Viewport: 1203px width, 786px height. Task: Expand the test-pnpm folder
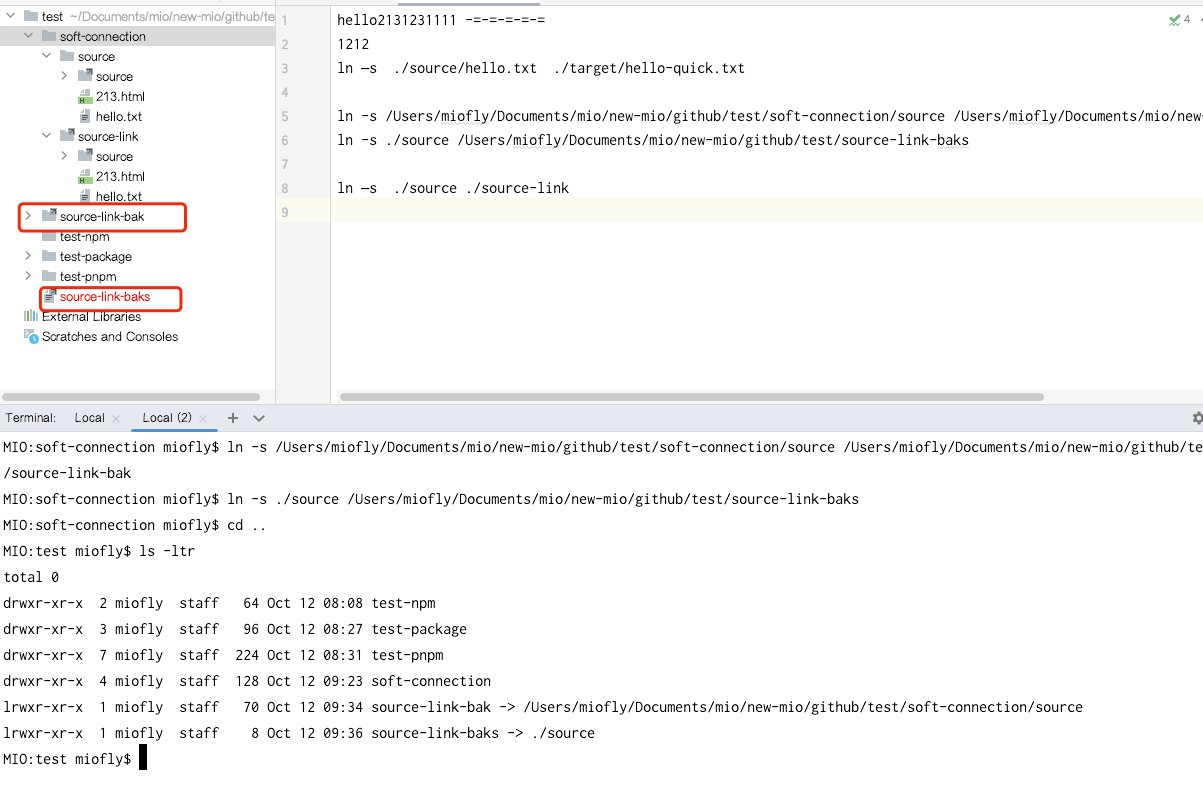tap(28, 276)
